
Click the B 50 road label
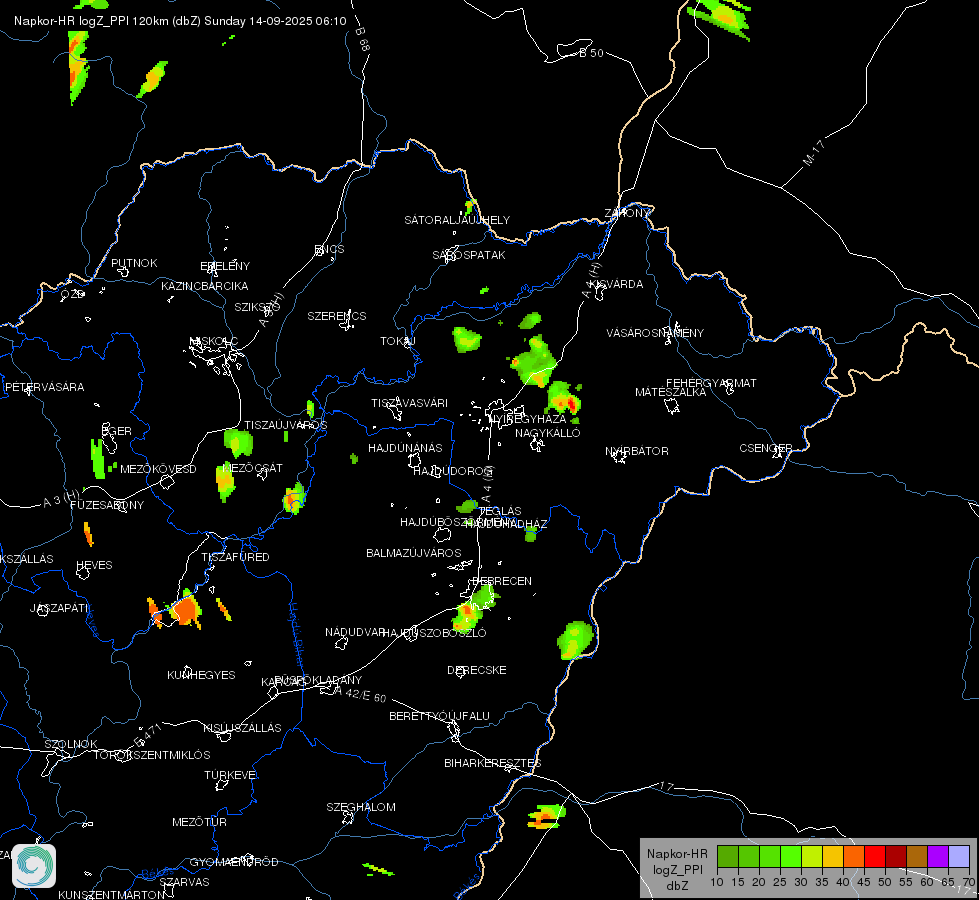tap(591, 53)
